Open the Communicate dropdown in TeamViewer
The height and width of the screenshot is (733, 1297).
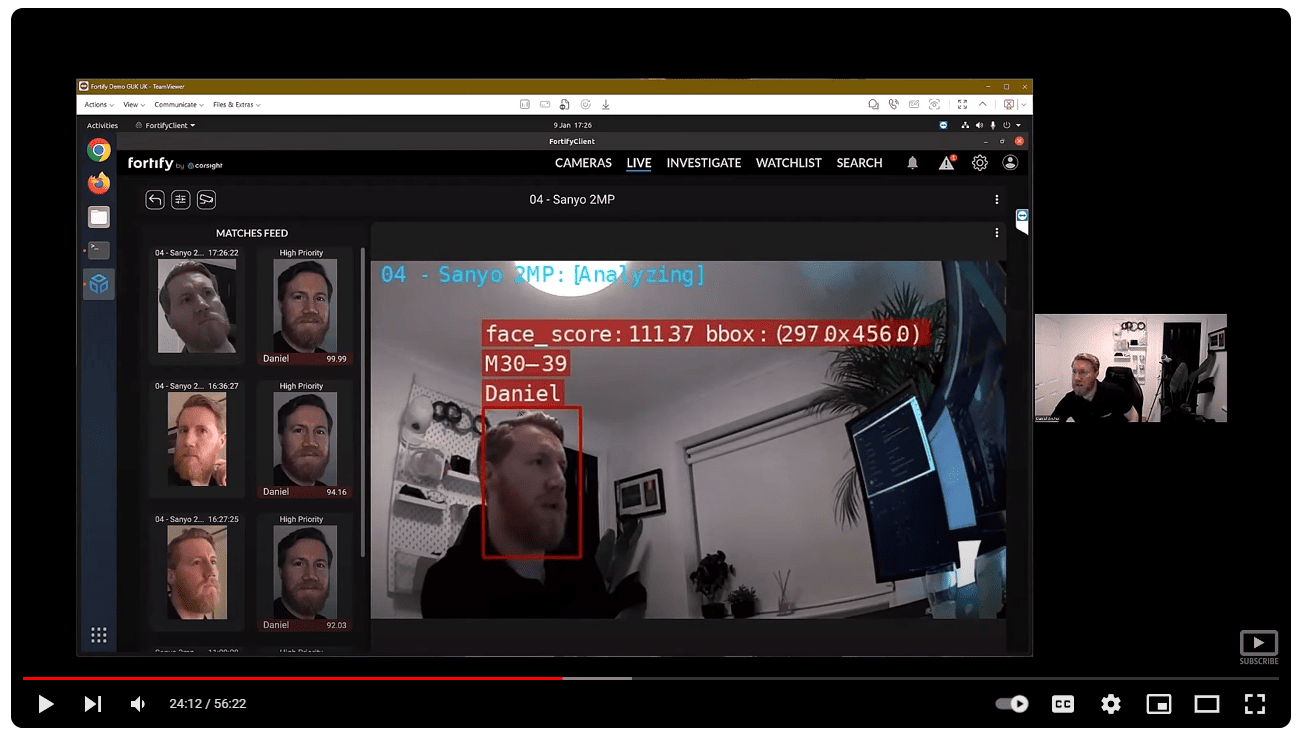pyautogui.click(x=179, y=104)
